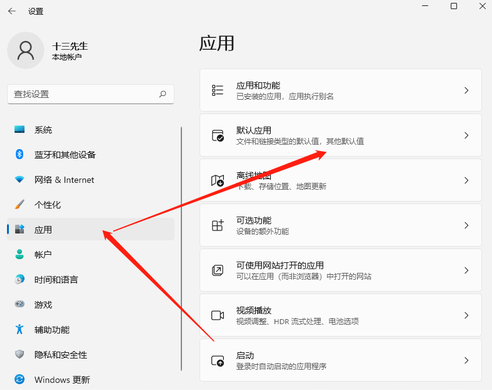Click the chevron on 视频播放 row
This screenshot has width=492, height=390.
click(466, 315)
